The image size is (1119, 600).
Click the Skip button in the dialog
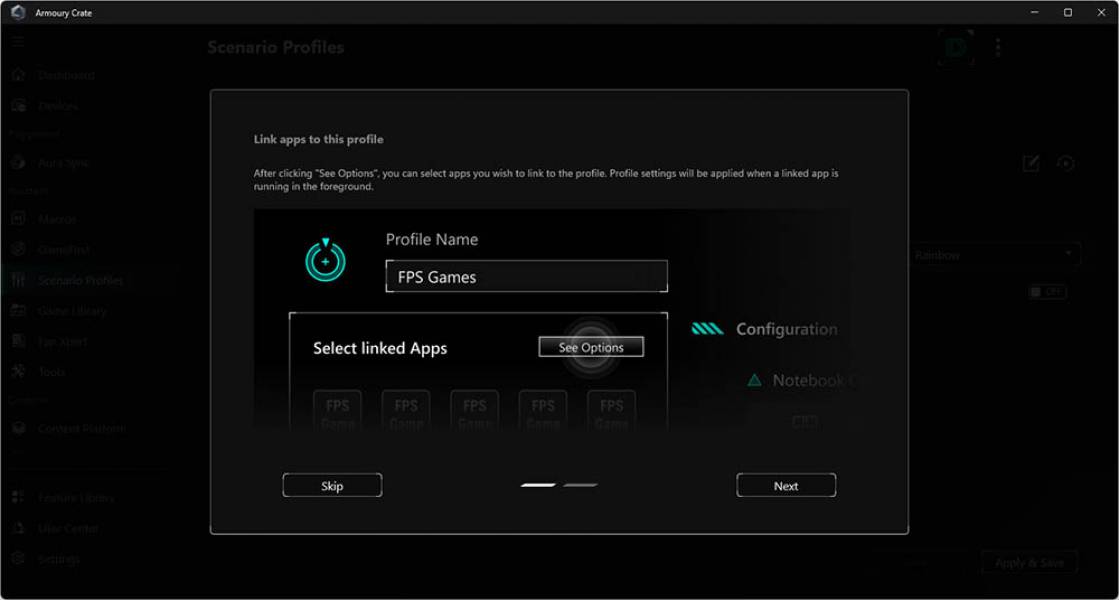pos(332,486)
